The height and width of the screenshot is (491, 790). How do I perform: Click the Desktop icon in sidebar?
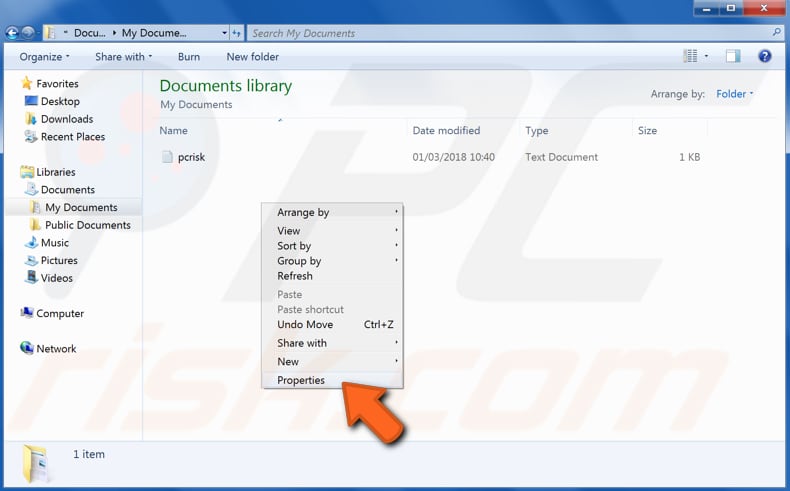coord(31,101)
